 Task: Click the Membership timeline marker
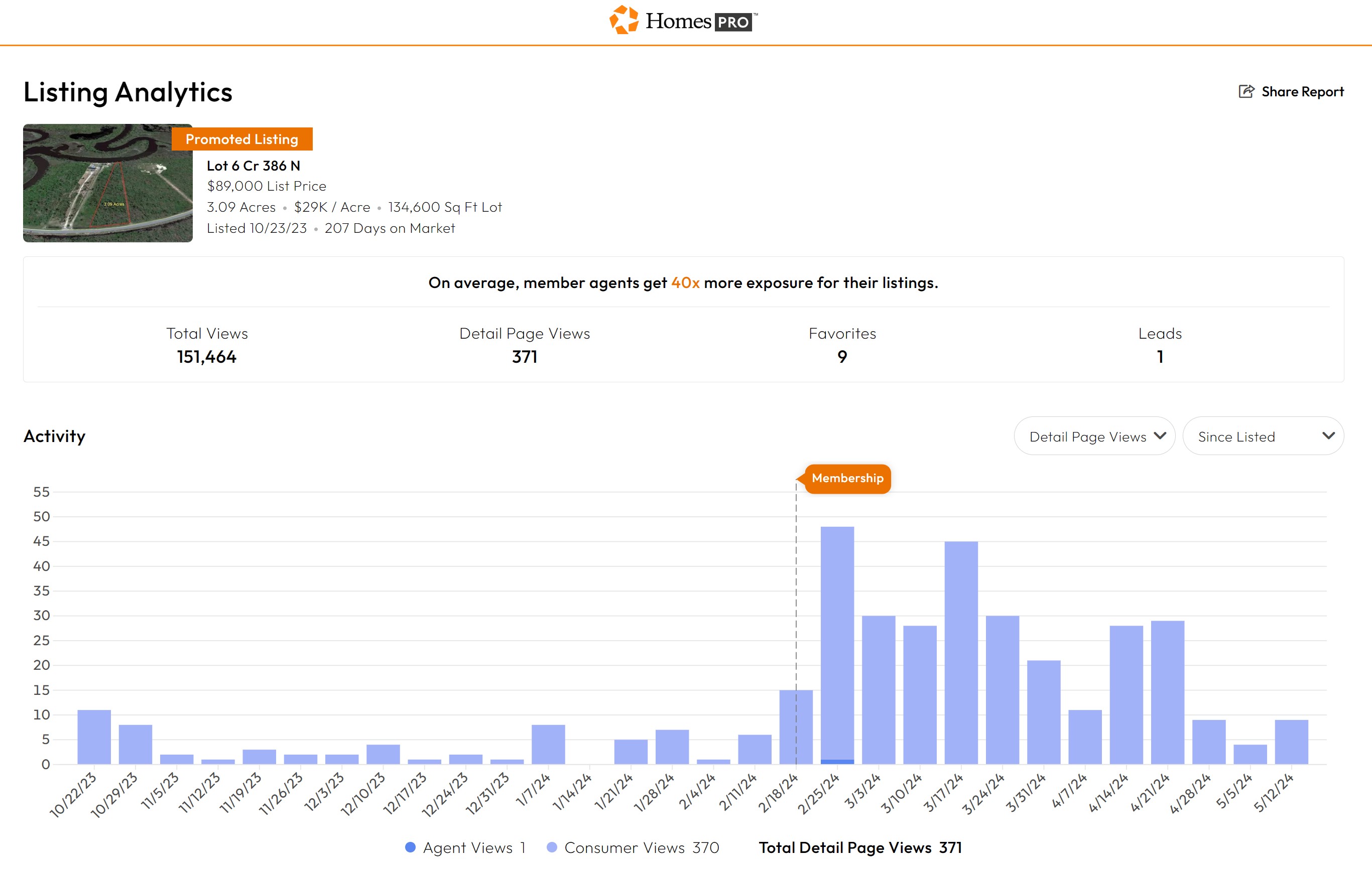[847, 478]
